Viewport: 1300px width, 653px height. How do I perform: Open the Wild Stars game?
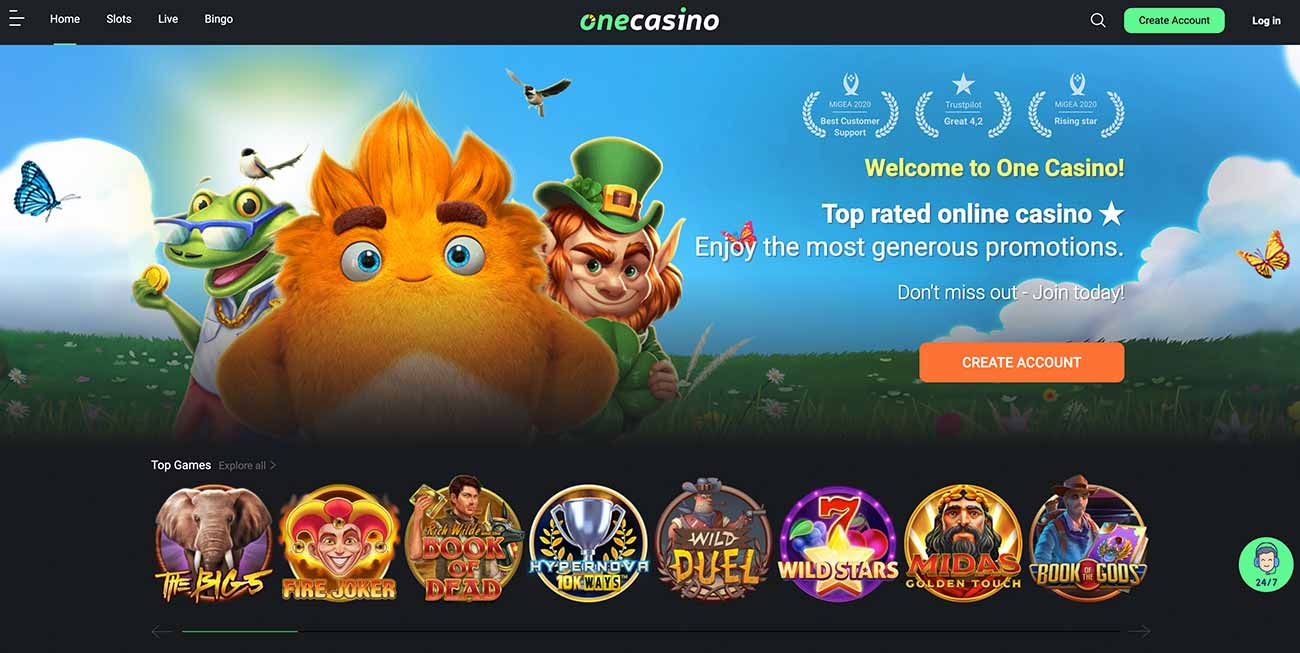pyautogui.click(x=839, y=544)
